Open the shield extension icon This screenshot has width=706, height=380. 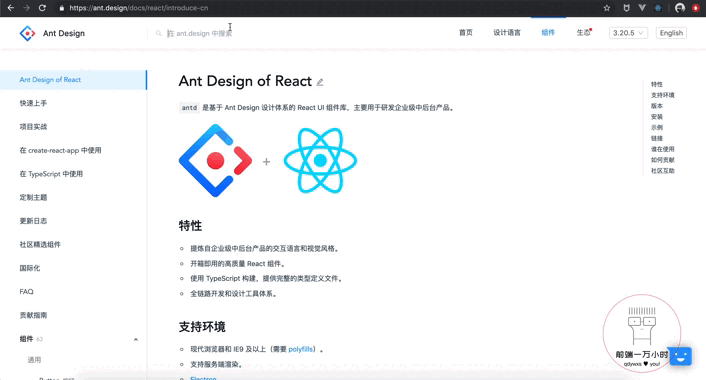click(626, 8)
